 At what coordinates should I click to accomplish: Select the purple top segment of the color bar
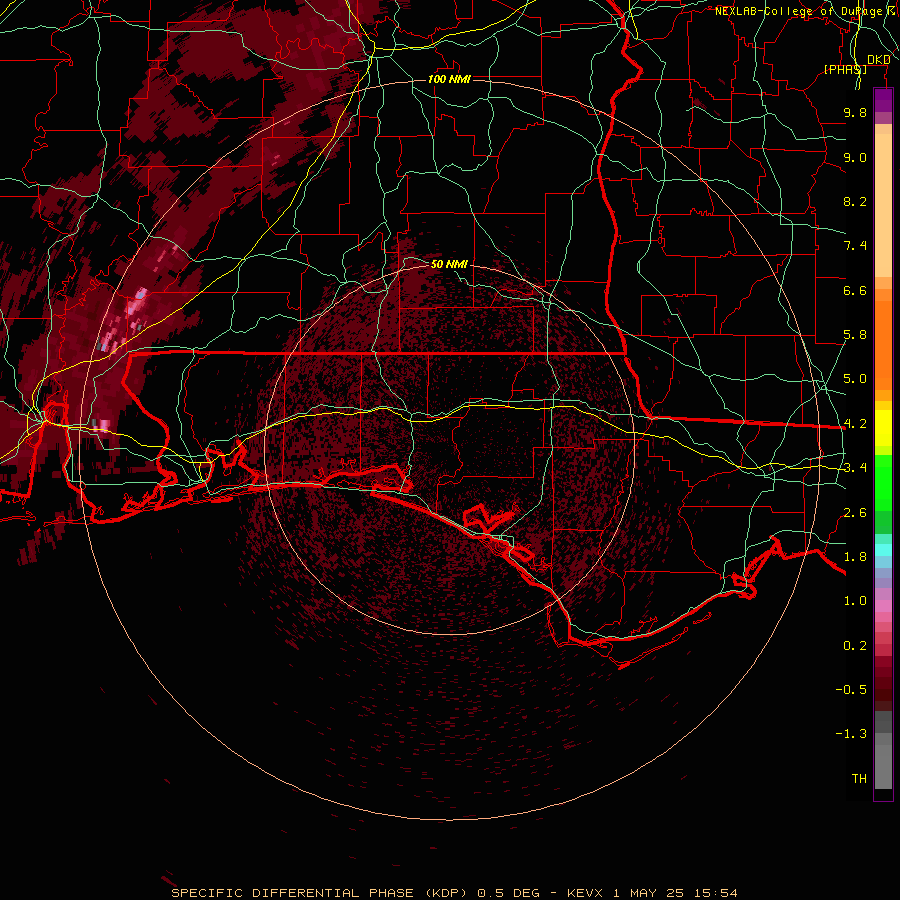pos(883,100)
